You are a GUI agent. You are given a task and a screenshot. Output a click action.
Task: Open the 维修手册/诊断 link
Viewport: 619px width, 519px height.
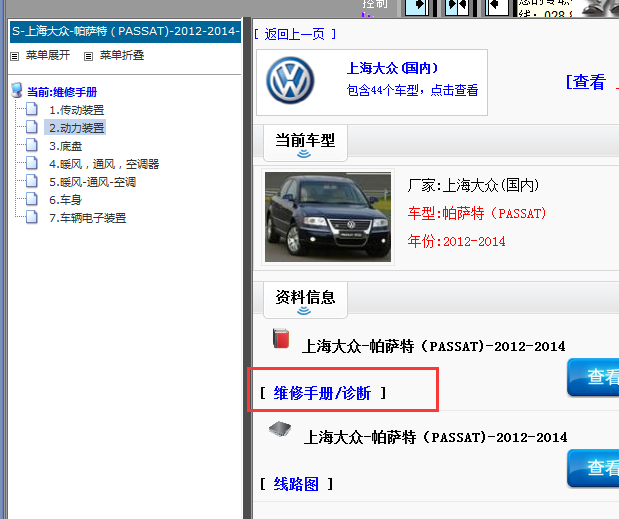pyautogui.click(x=322, y=393)
